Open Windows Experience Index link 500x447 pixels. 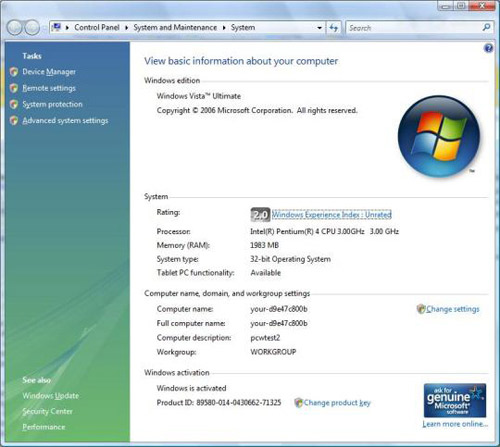tap(332, 215)
